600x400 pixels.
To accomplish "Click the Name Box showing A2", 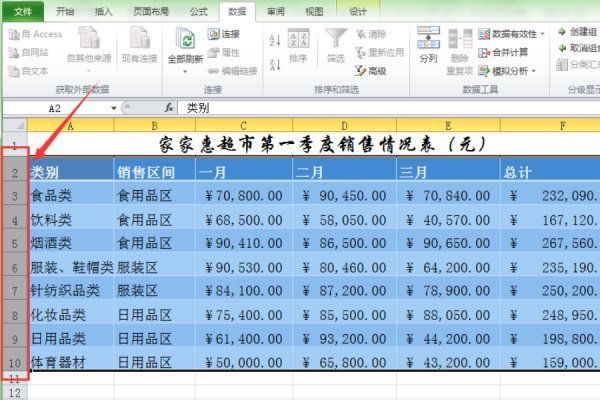I will pyautogui.click(x=56, y=108).
